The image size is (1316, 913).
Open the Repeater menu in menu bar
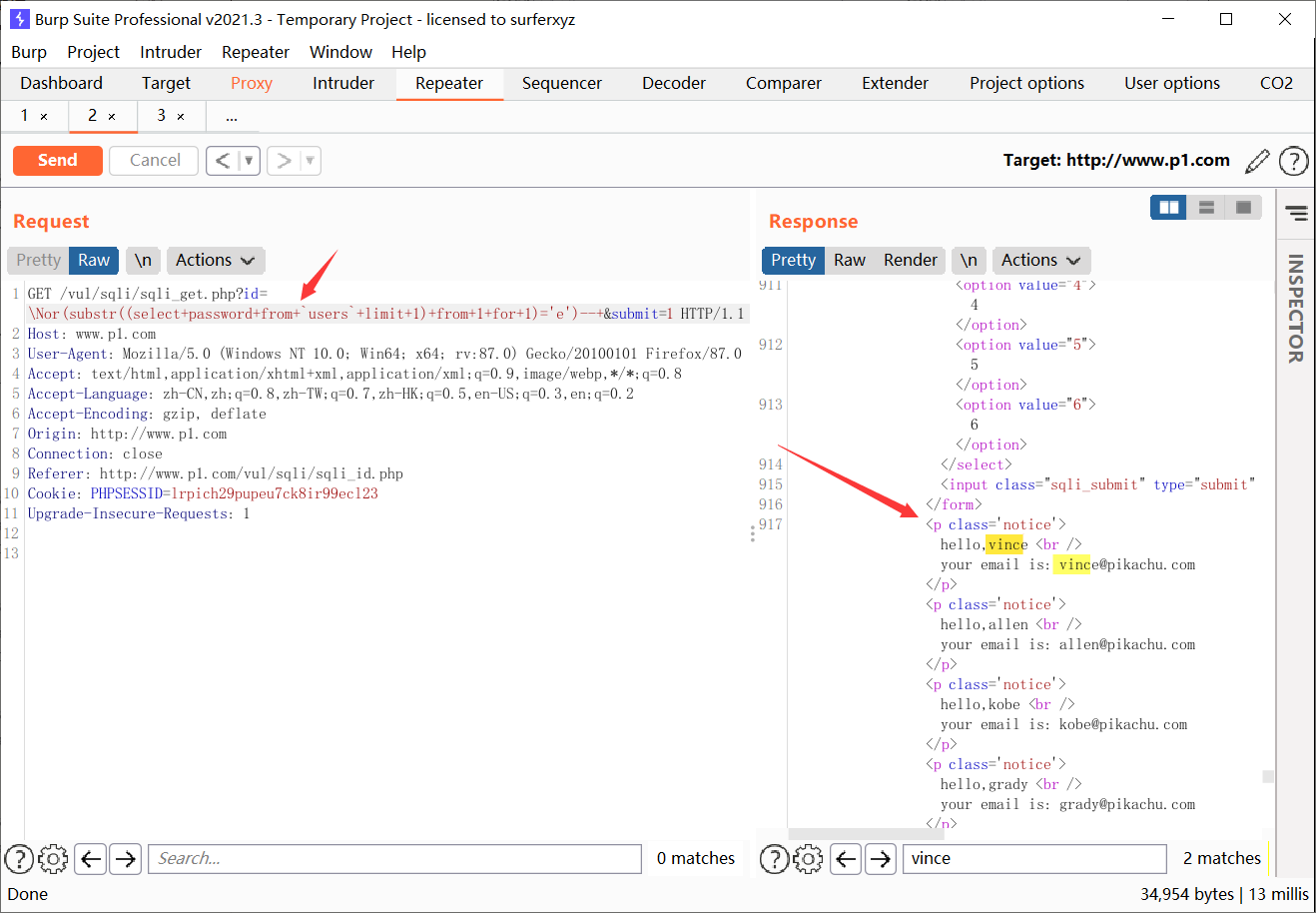(256, 52)
